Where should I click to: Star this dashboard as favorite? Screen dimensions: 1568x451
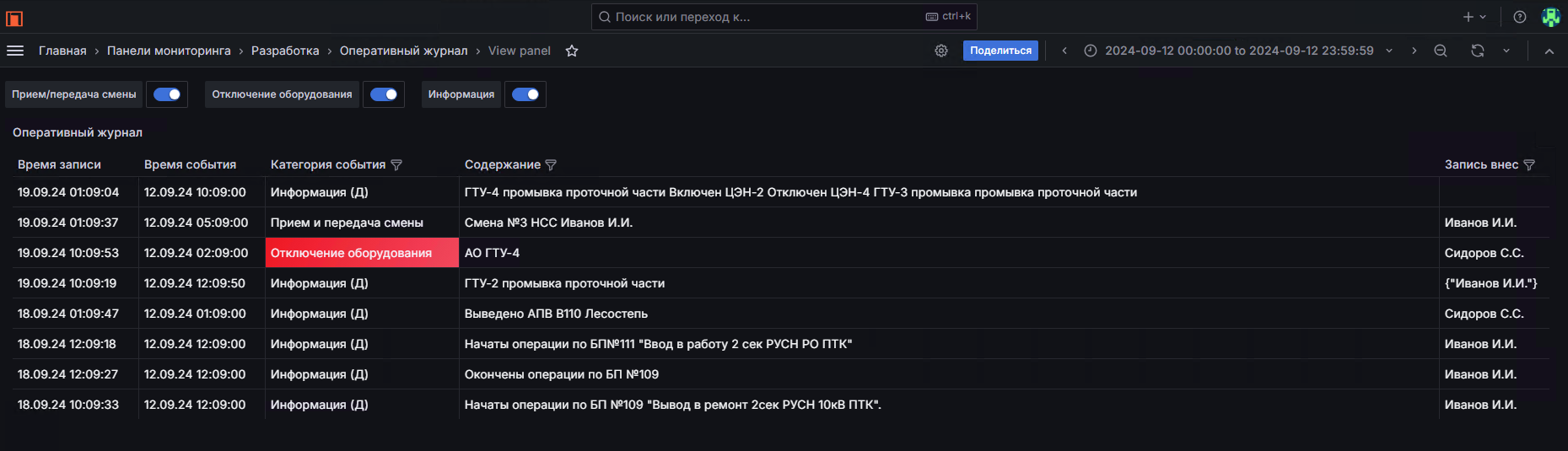pos(572,51)
